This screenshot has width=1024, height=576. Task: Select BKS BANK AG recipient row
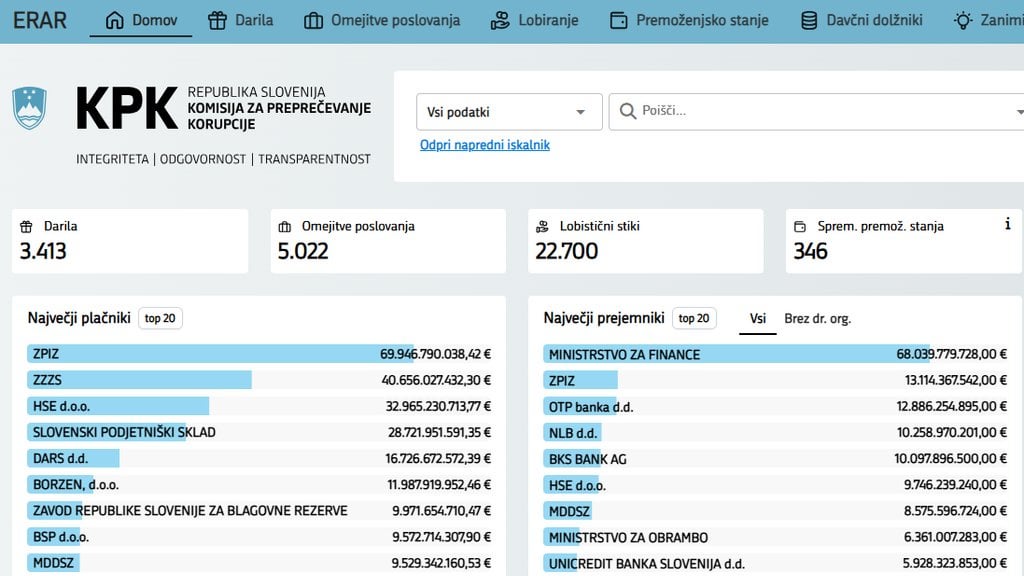(x=775, y=458)
